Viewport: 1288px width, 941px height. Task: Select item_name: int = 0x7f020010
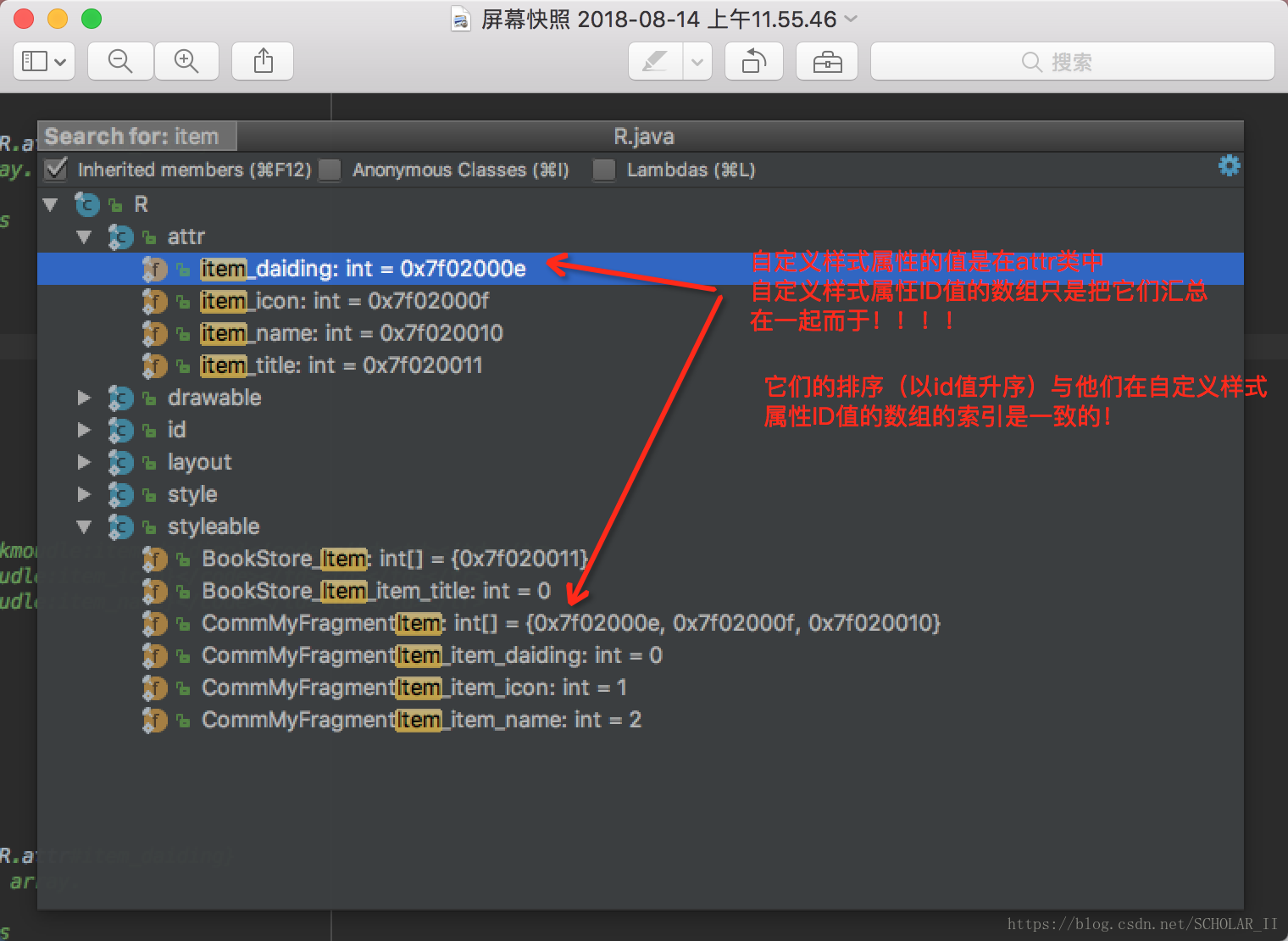click(352, 333)
